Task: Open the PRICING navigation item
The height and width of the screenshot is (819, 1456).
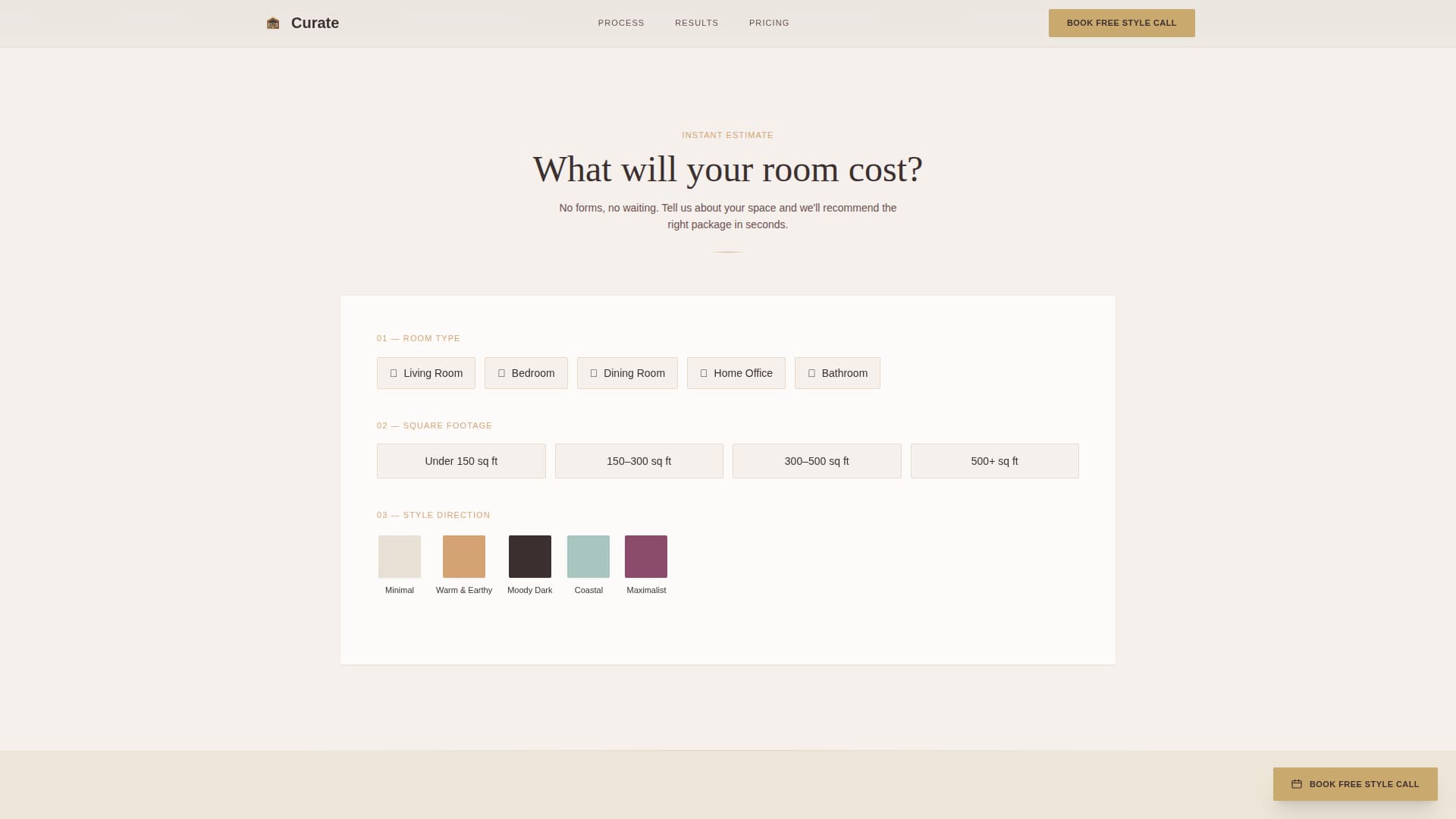Action: pyautogui.click(x=769, y=23)
